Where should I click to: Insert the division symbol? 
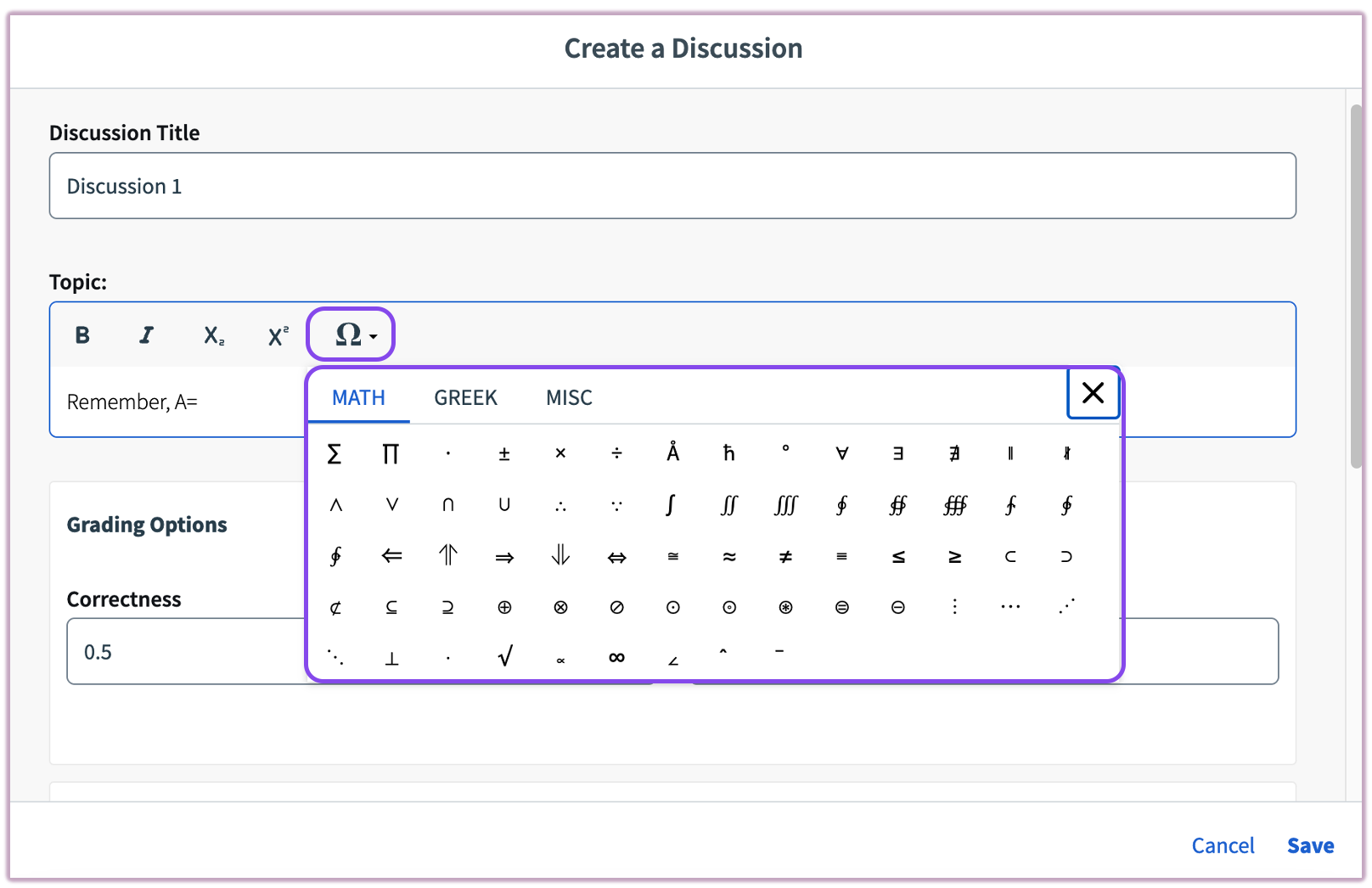pos(616,454)
